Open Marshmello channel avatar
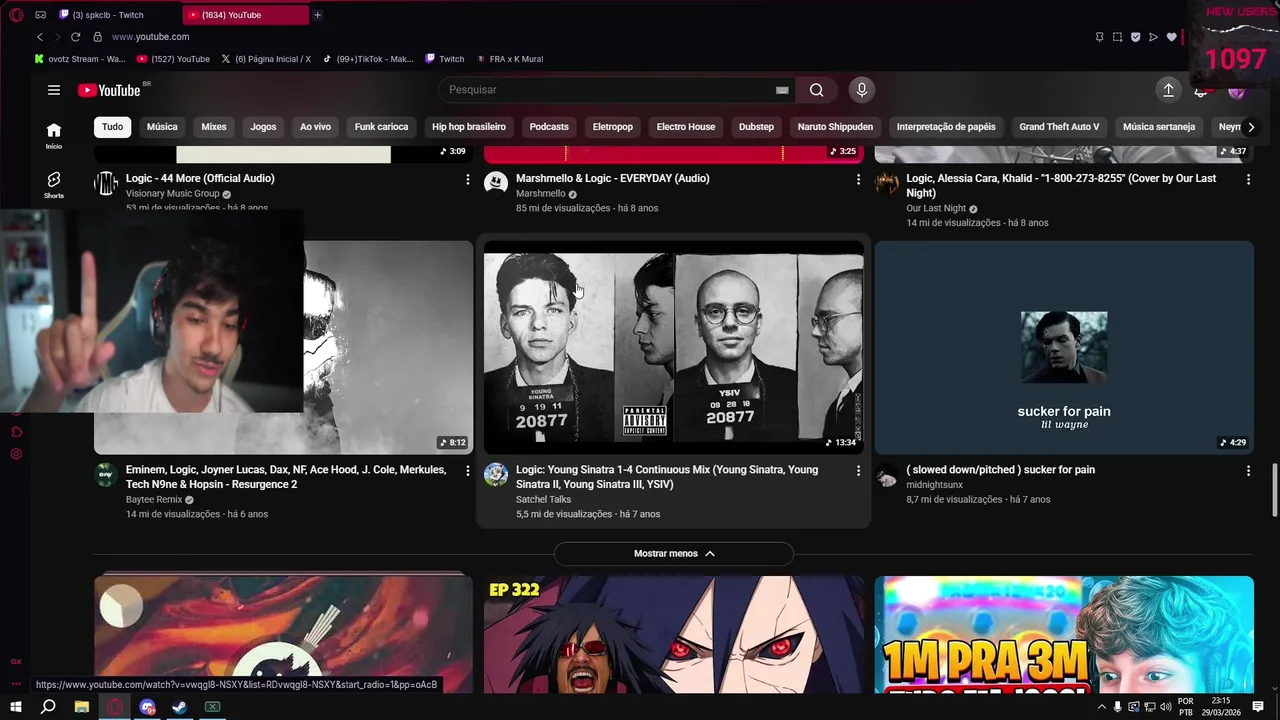Screen dimensions: 1280x720 (496, 183)
